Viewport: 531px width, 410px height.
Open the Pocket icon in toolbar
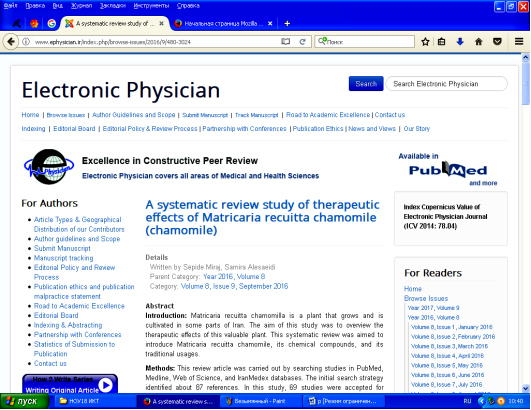[x=497, y=42]
